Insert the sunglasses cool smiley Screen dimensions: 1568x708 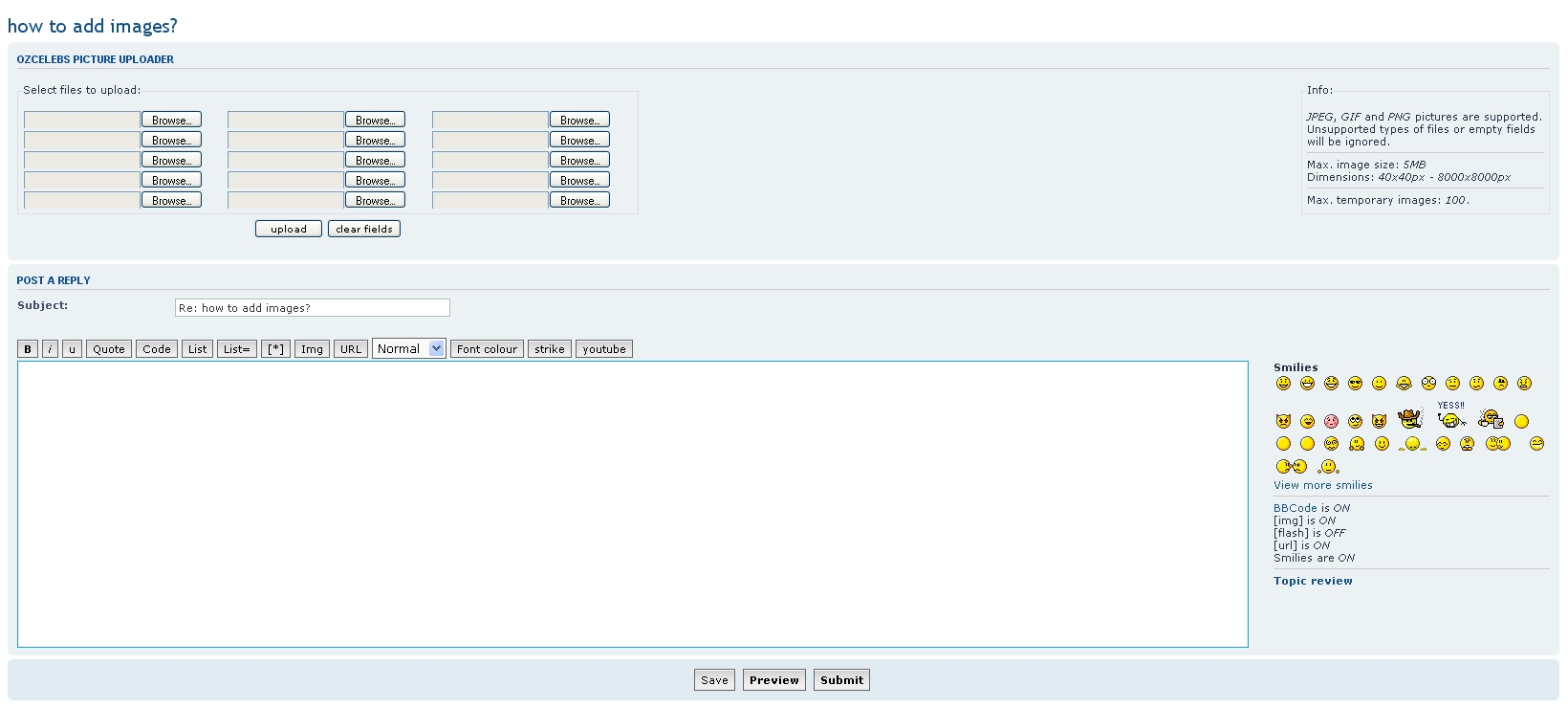click(x=1355, y=384)
